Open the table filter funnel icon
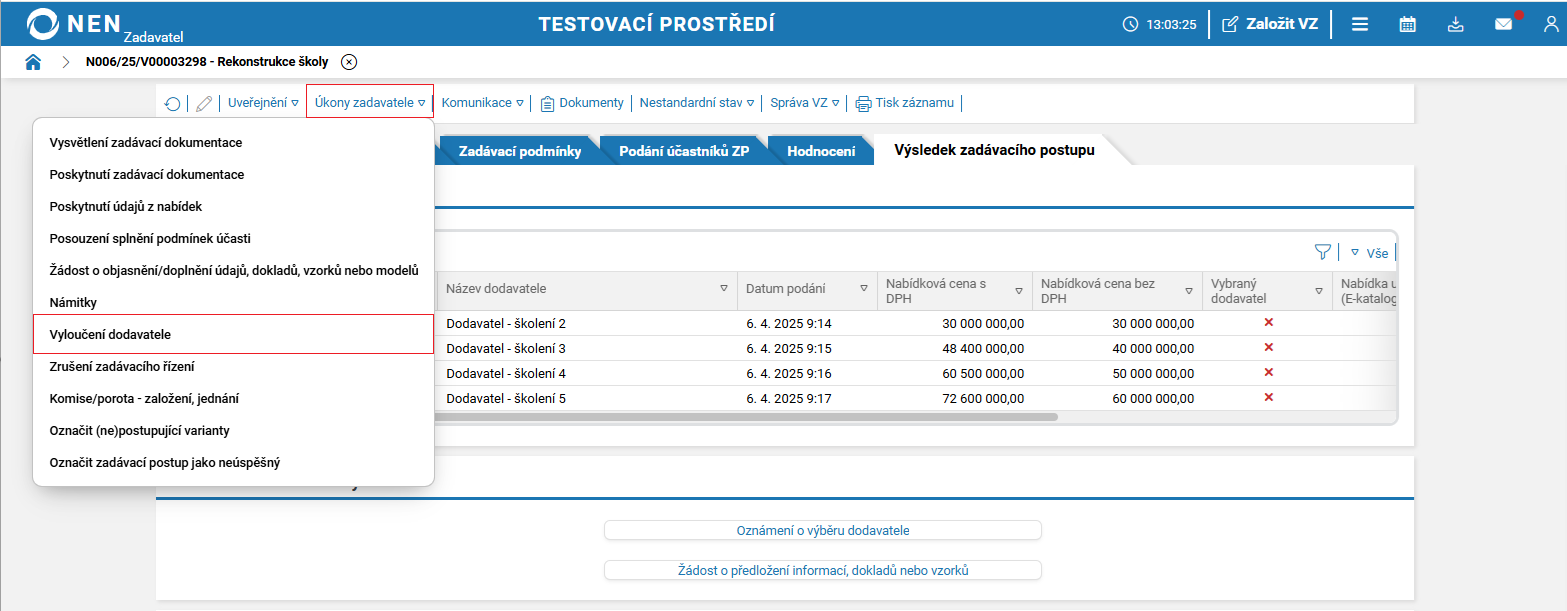The width and height of the screenshot is (1567, 611). [1322, 252]
